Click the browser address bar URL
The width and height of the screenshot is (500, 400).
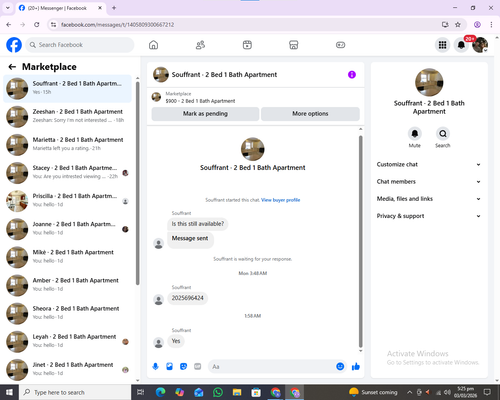(x=117, y=25)
